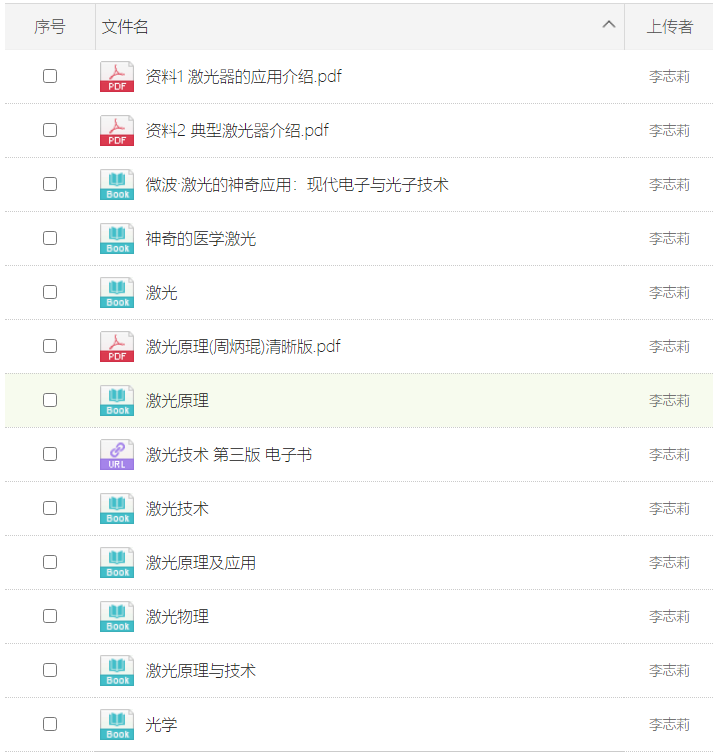Click the PDF icon for 资料1 激光器的应用介绍.pdf

[x=116, y=77]
